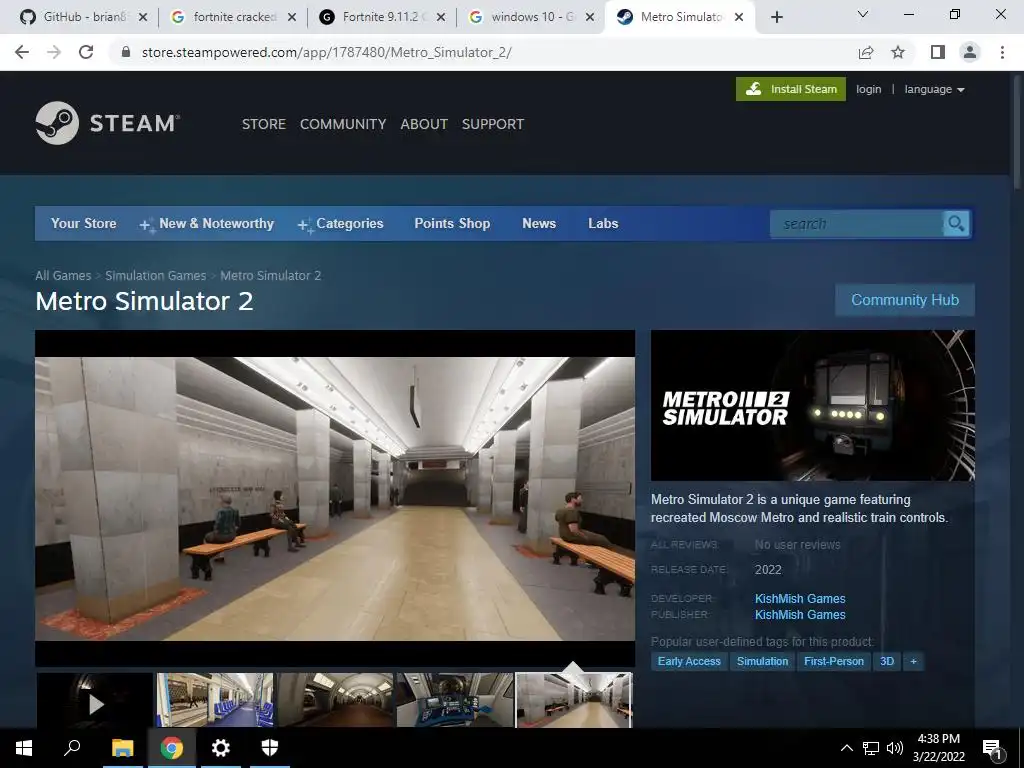Open the Metro Simulator 2 breadcrumb
1024x768 pixels.
(270, 276)
